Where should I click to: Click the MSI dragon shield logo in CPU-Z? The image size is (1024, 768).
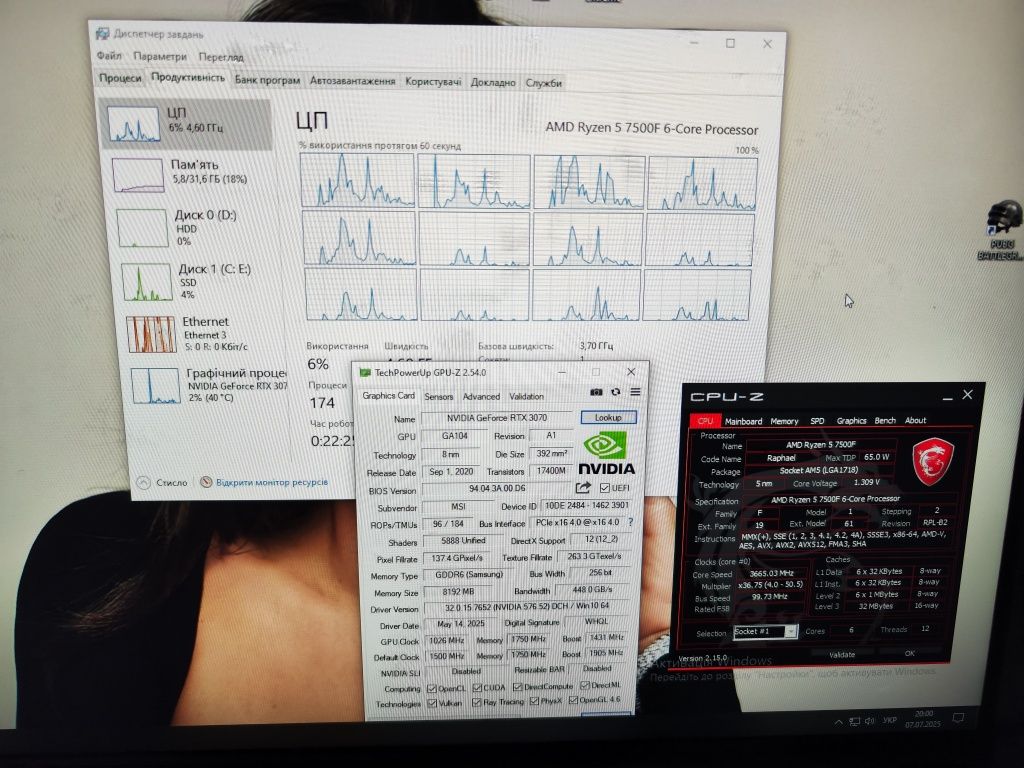pyautogui.click(x=933, y=462)
